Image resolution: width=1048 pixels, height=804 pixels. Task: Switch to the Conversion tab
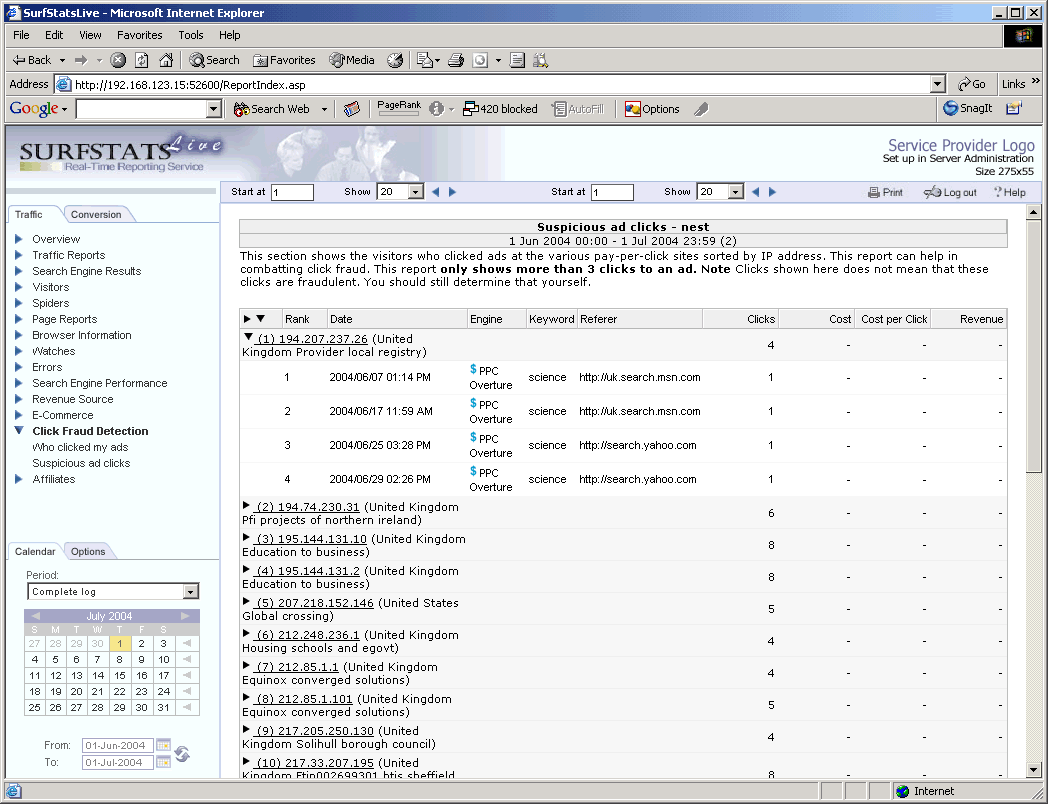click(x=96, y=214)
